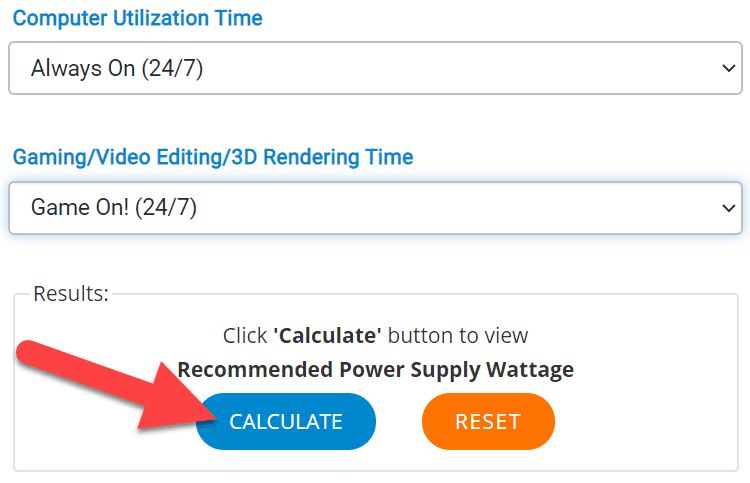Click the Computer Utilization Time label
750x483 pixels.
[x=138, y=18]
